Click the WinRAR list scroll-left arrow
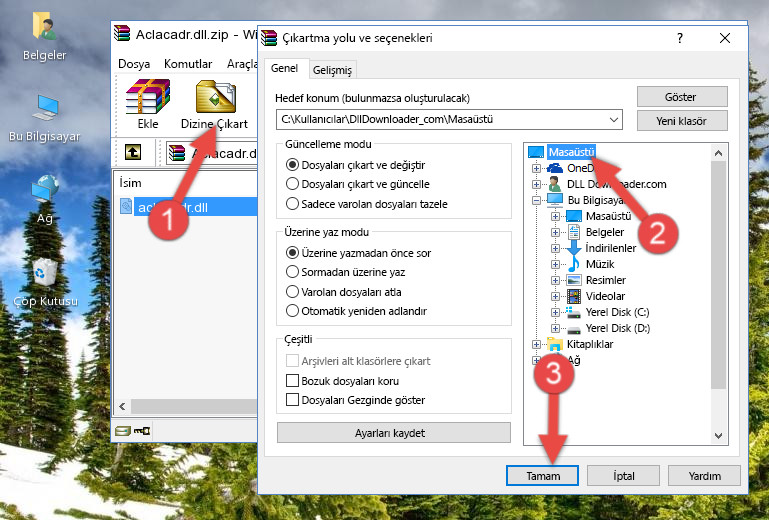The height and width of the screenshot is (520, 769). [x=122, y=406]
